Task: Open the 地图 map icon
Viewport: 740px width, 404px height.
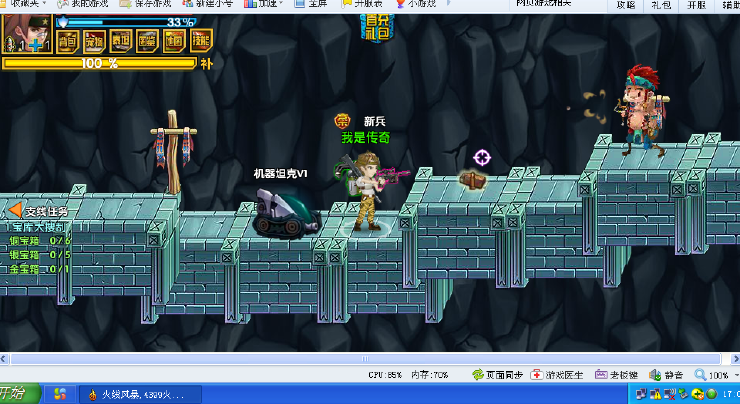Action: 174,41
